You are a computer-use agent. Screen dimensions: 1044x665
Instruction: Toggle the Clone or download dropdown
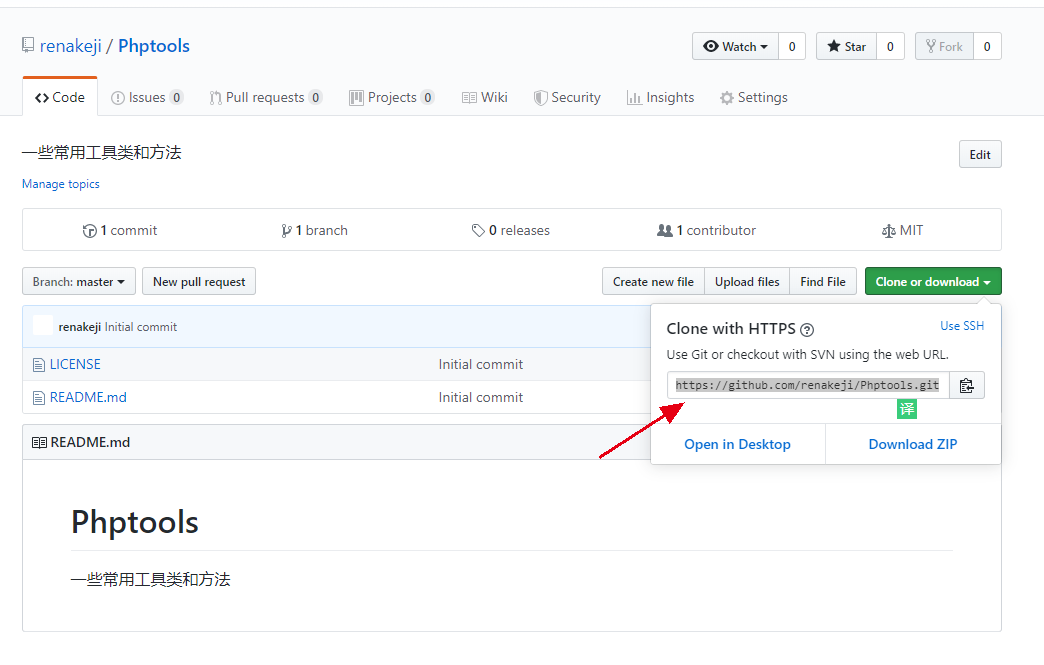click(x=933, y=282)
